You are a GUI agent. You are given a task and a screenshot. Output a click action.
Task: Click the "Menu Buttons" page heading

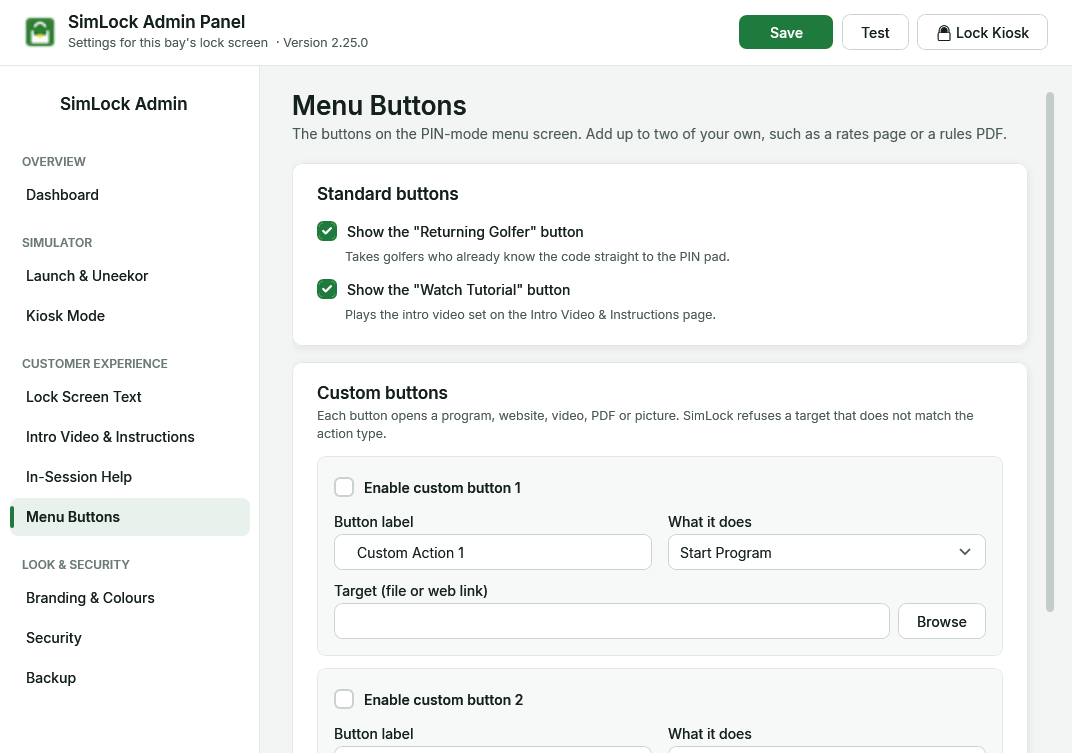[x=379, y=106]
